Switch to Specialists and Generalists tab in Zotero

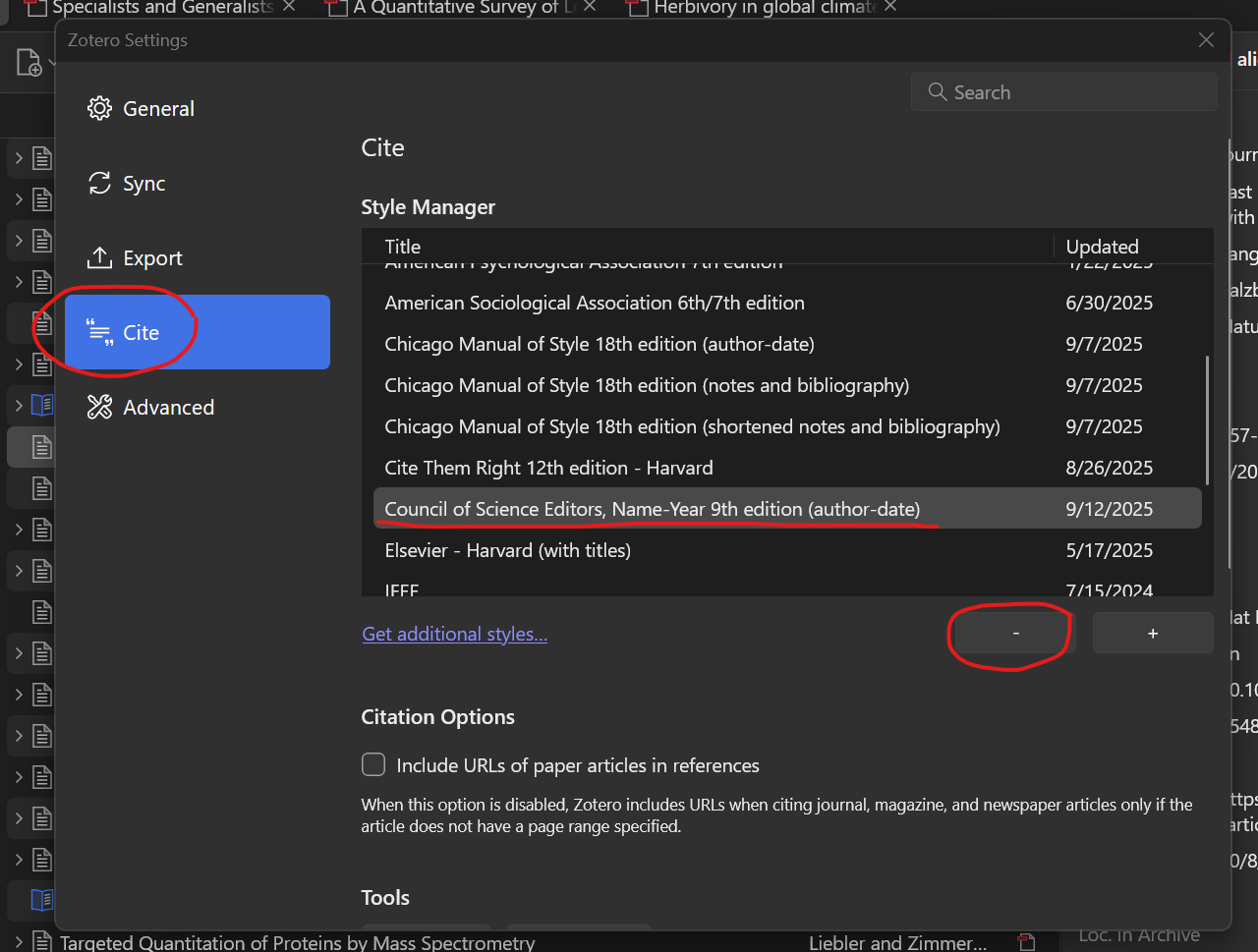tap(162, 8)
